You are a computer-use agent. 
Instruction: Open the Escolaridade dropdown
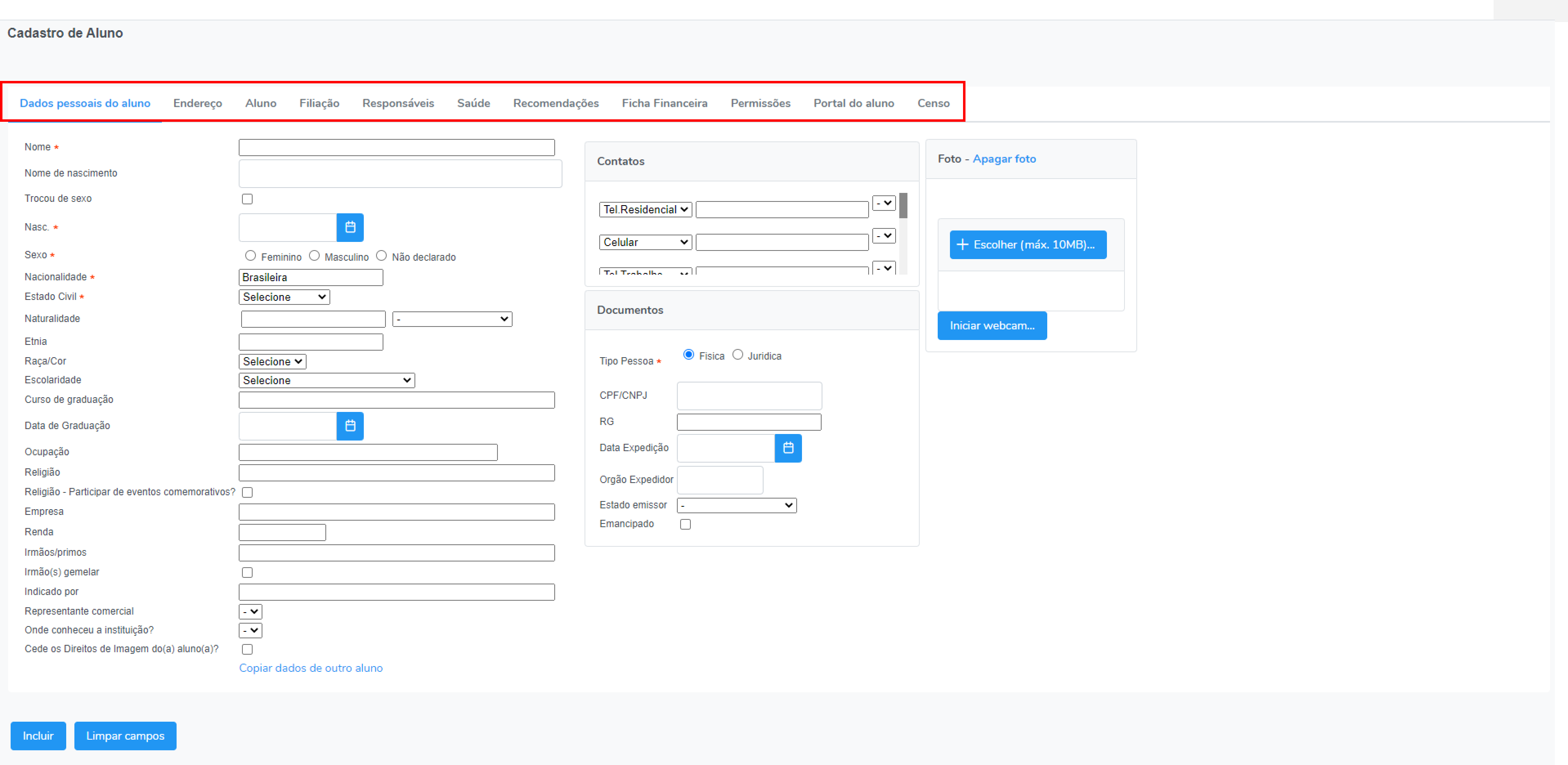(x=326, y=380)
